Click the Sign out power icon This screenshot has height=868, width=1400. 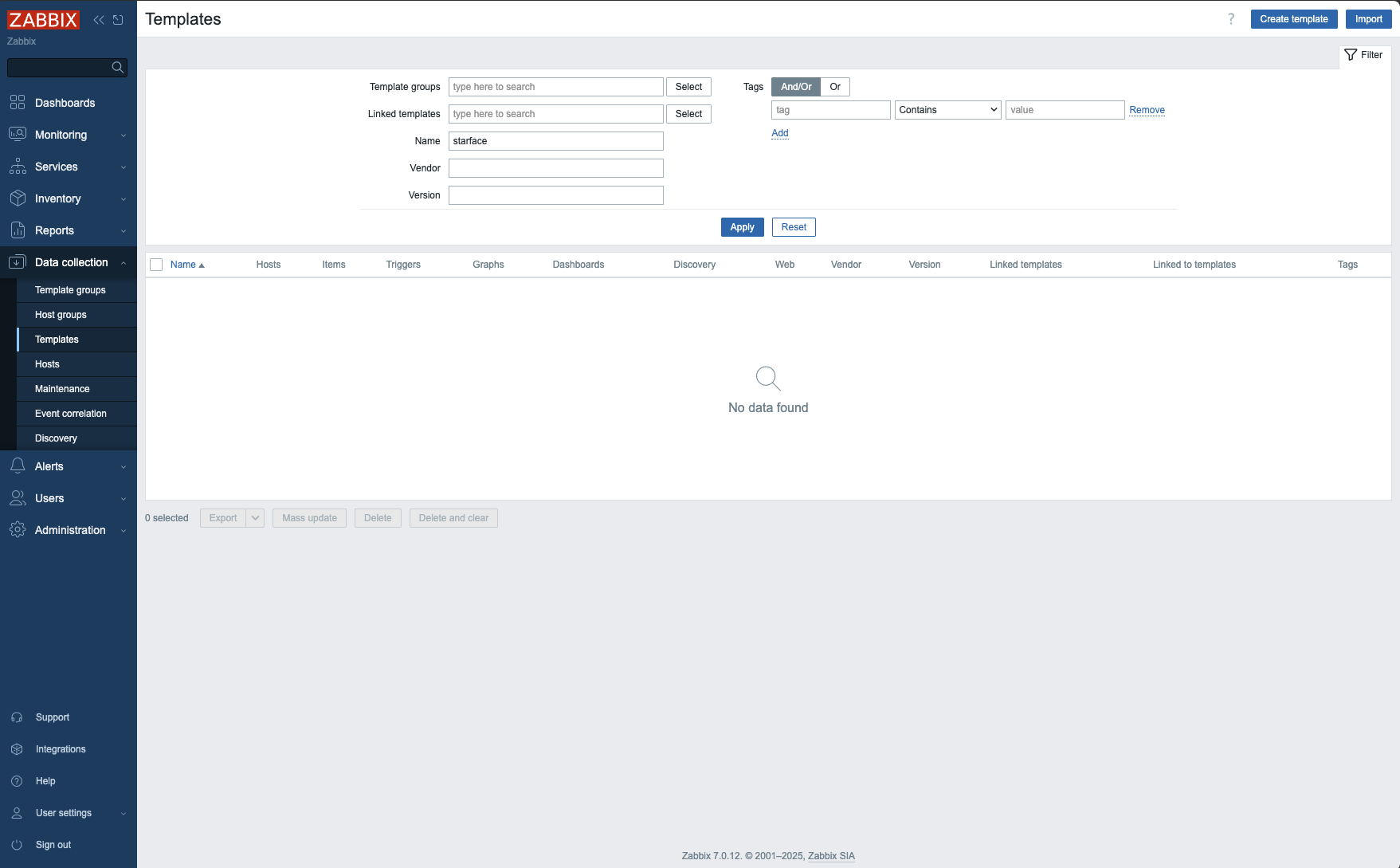[17, 845]
